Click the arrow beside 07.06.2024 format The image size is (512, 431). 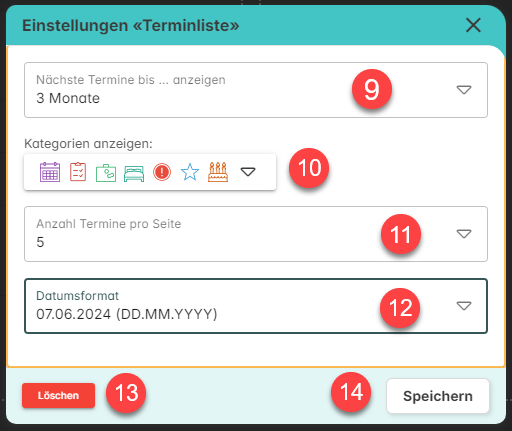pyautogui.click(x=464, y=306)
